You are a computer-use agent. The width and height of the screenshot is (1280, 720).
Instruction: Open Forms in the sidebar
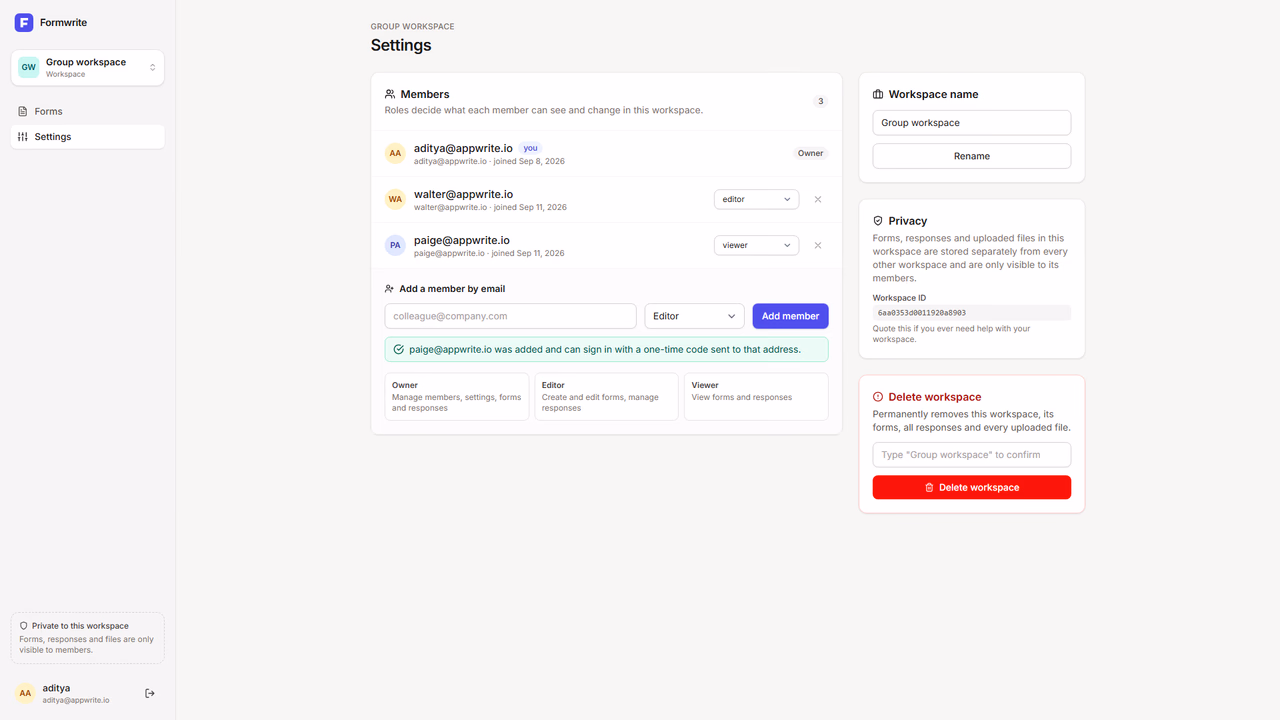tap(88, 111)
